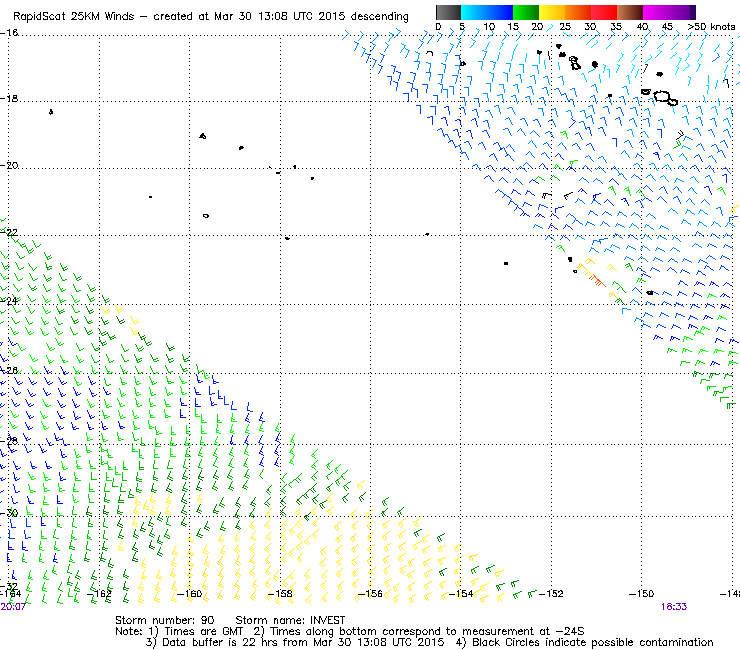
Task: Click note 2 about measurement at -24S
Action: pyautogui.click(x=419, y=632)
